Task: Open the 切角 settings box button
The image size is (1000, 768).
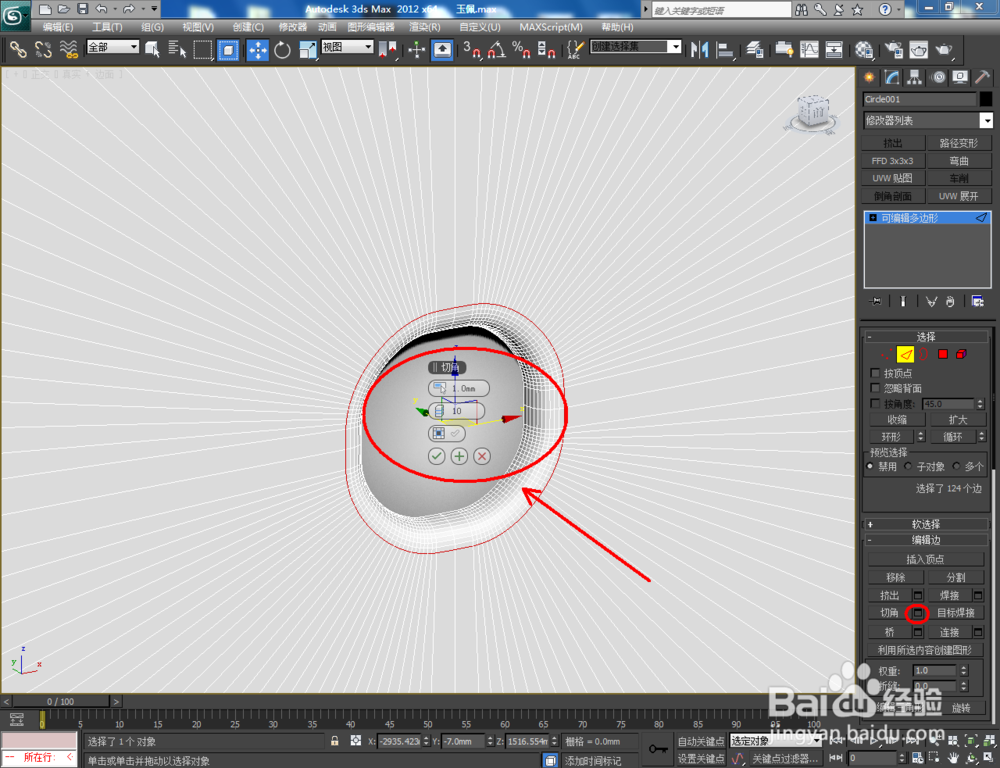Action: [918, 613]
